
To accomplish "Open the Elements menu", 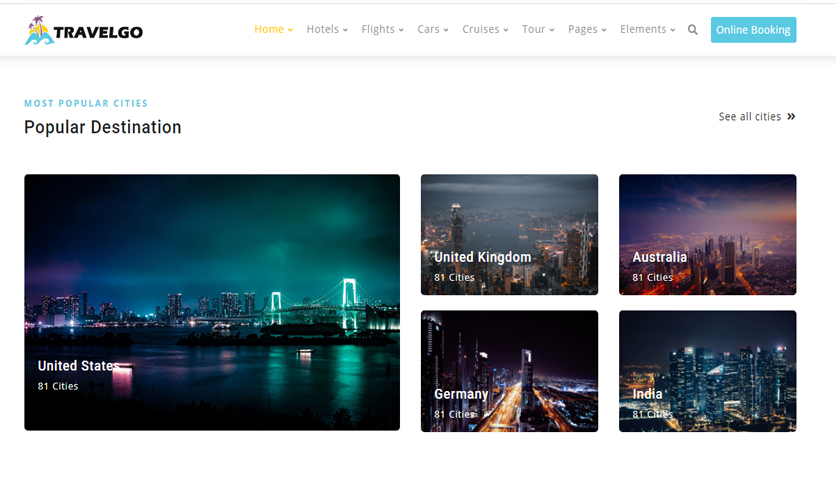I will 647,29.
